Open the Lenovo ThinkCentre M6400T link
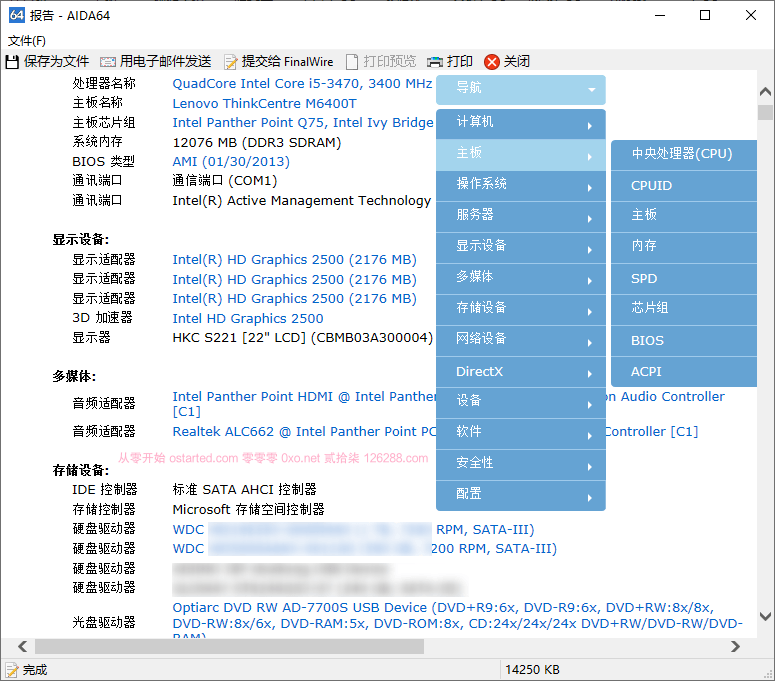 coord(264,103)
